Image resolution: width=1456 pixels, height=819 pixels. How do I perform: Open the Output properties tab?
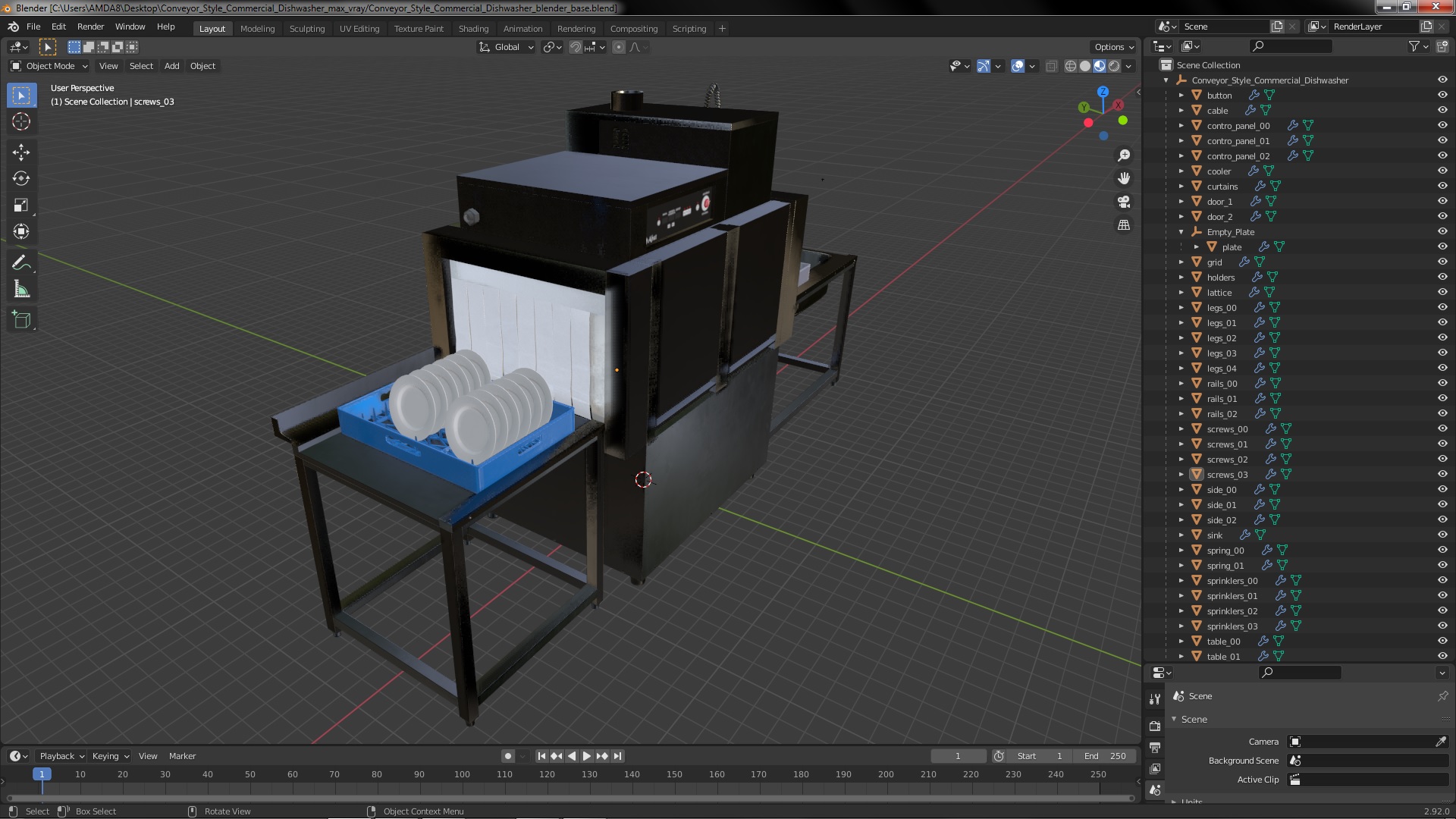coord(1155,748)
